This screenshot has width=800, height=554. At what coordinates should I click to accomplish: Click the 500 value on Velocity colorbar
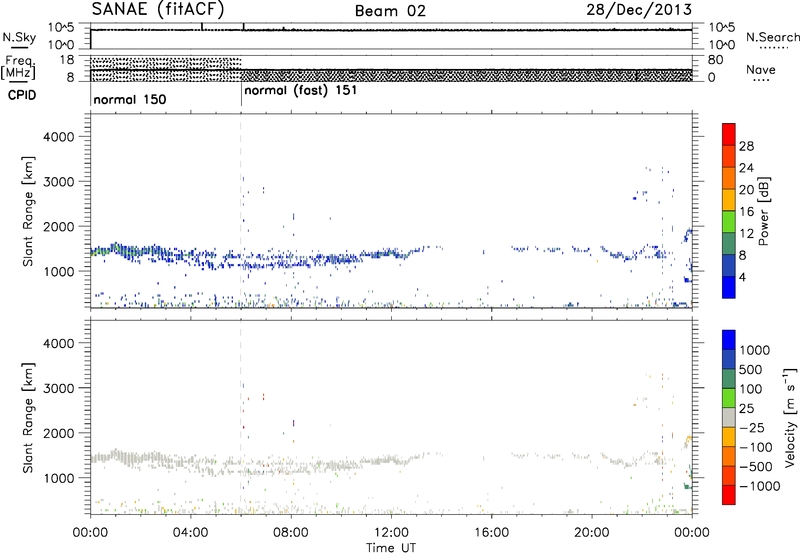[x=751, y=369]
